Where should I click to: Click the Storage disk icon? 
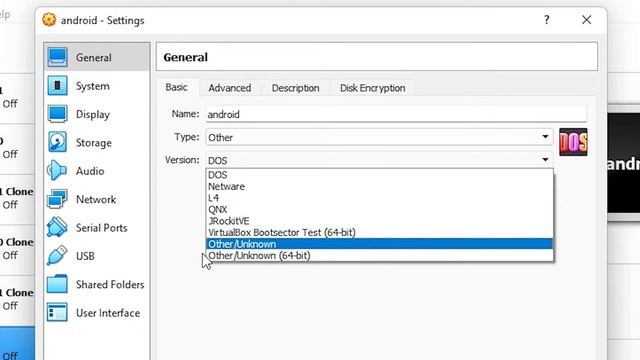pyautogui.click(x=57, y=142)
